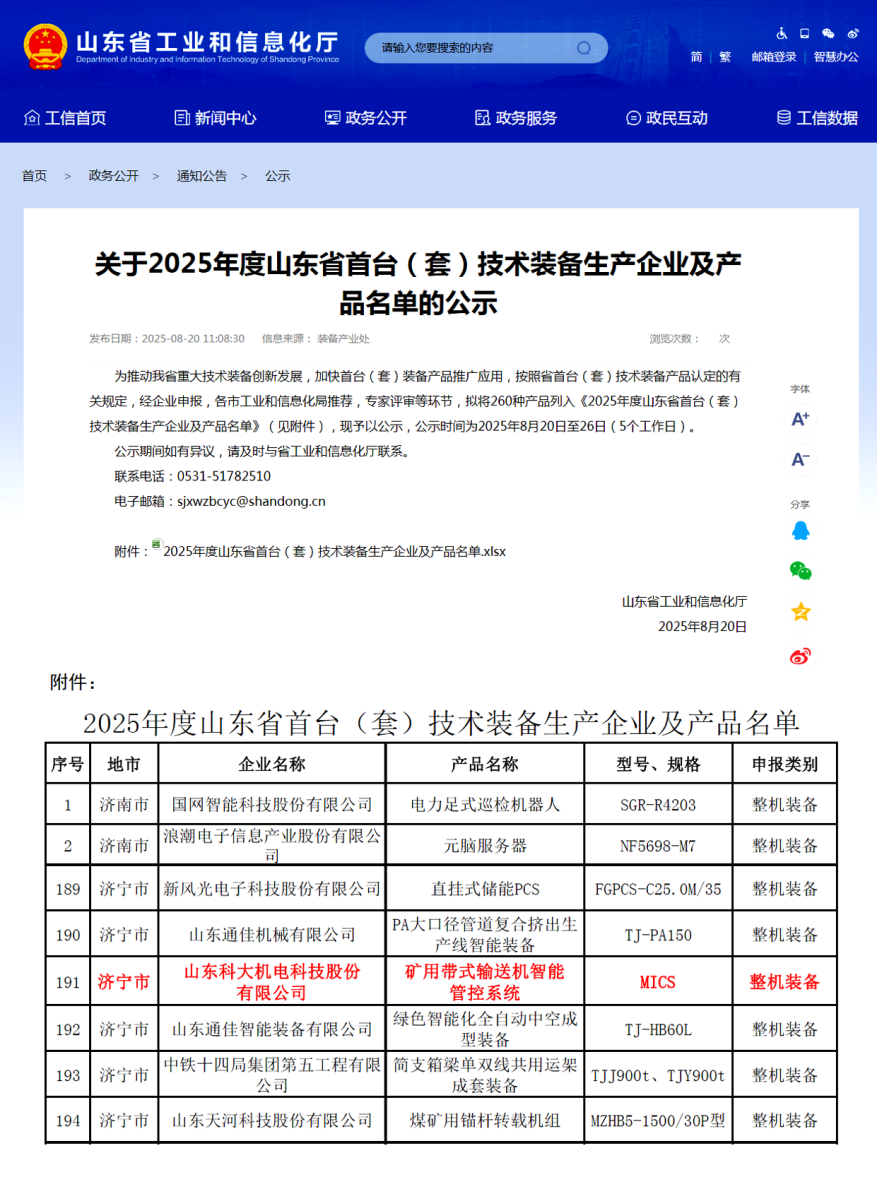Switch to simplified Chinese (简)
This screenshot has height=1182, width=877.
(x=696, y=57)
